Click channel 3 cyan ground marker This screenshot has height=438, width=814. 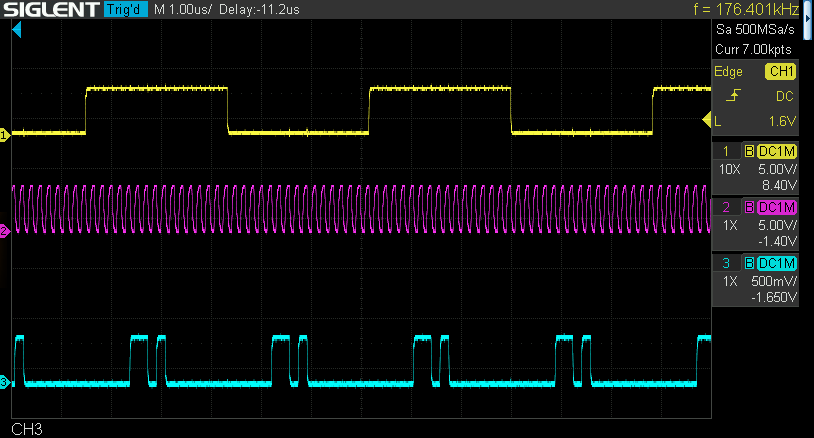tap(5, 382)
